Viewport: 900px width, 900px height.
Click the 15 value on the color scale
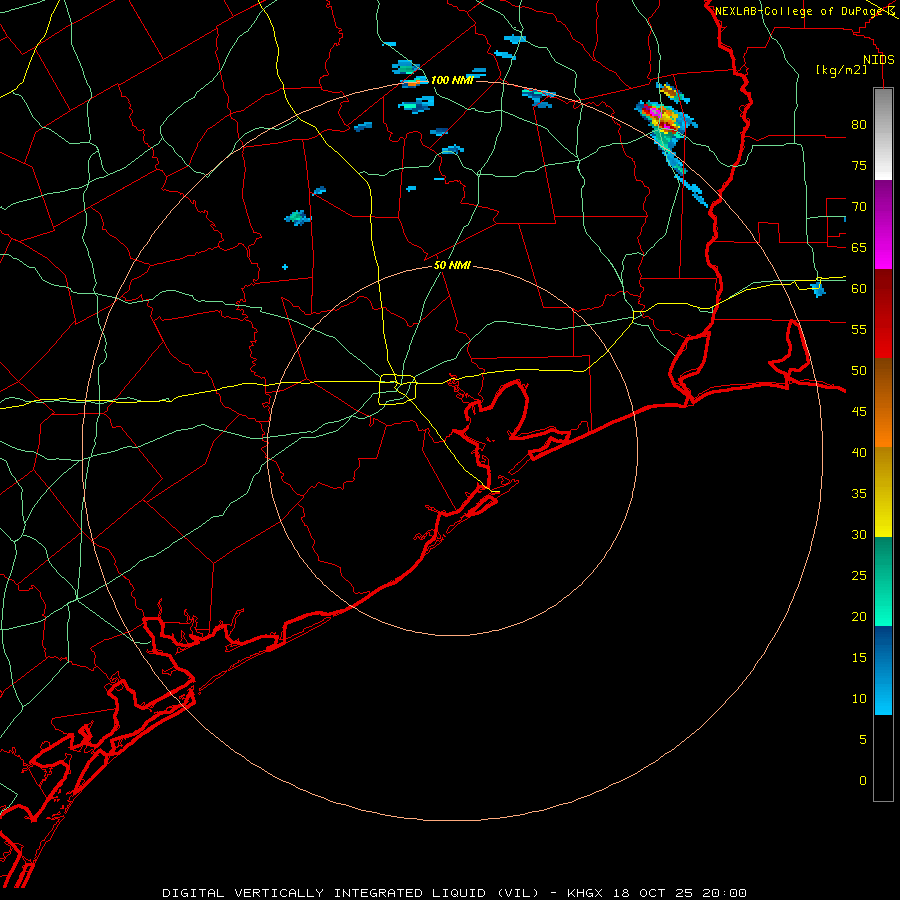pos(859,657)
